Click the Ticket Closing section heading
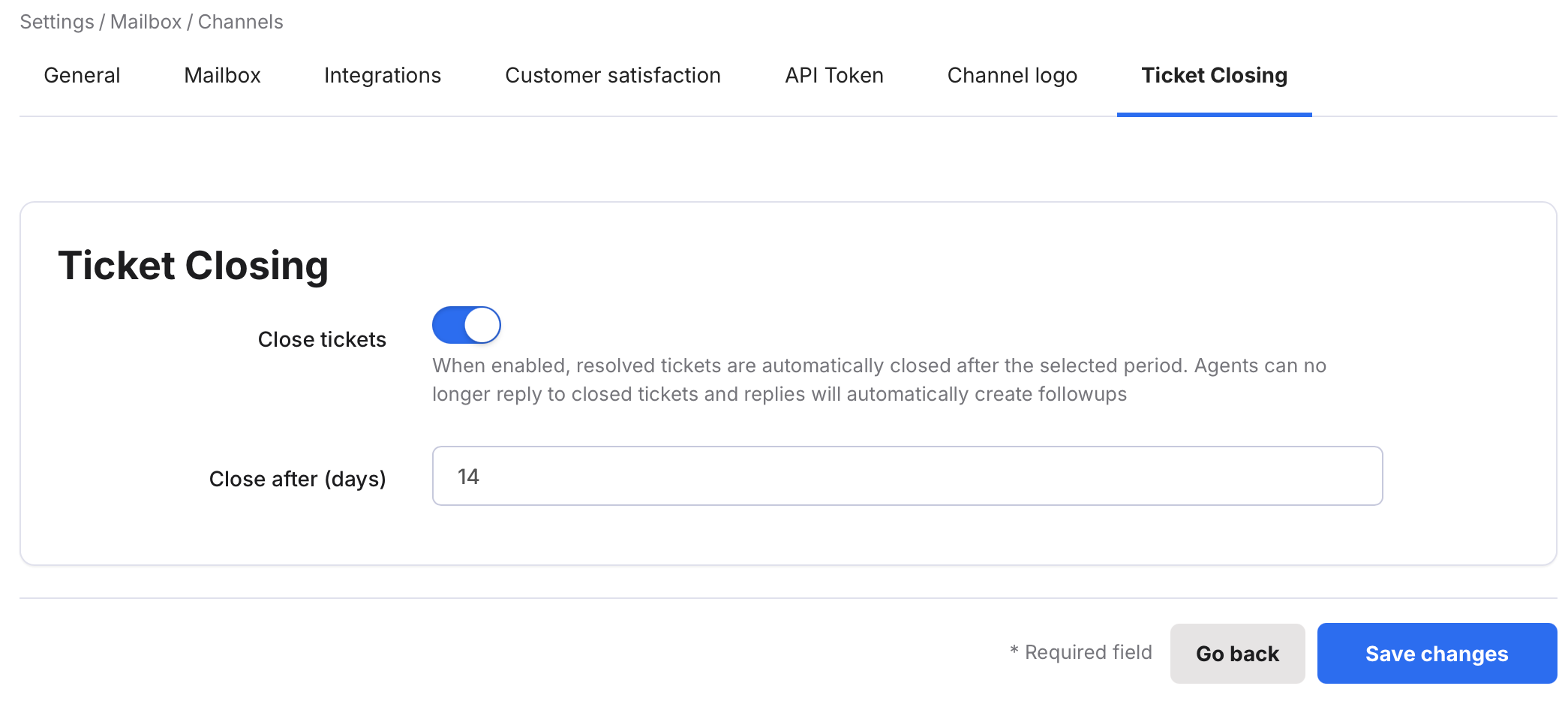Screen dimensions: 1568x725 point(193,266)
